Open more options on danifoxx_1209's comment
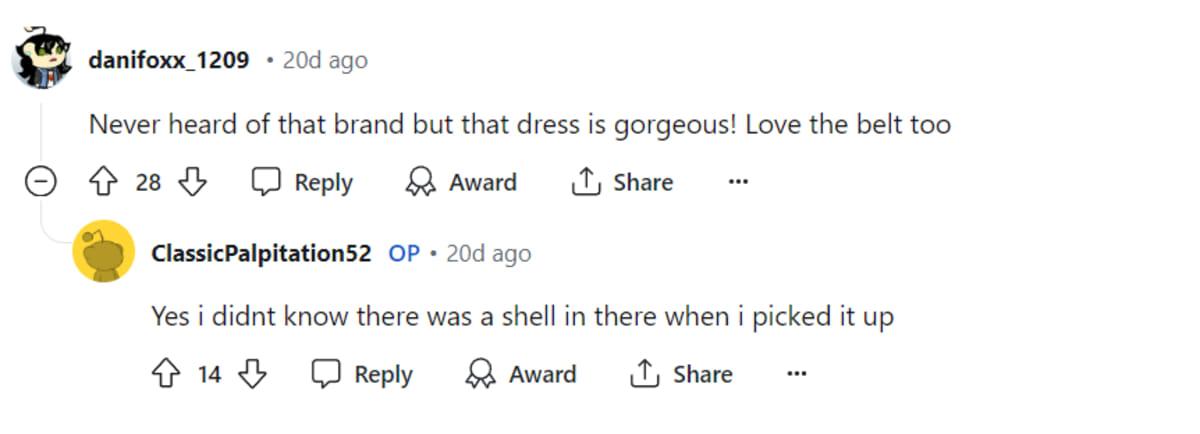1200x434 pixels. pyautogui.click(x=738, y=182)
